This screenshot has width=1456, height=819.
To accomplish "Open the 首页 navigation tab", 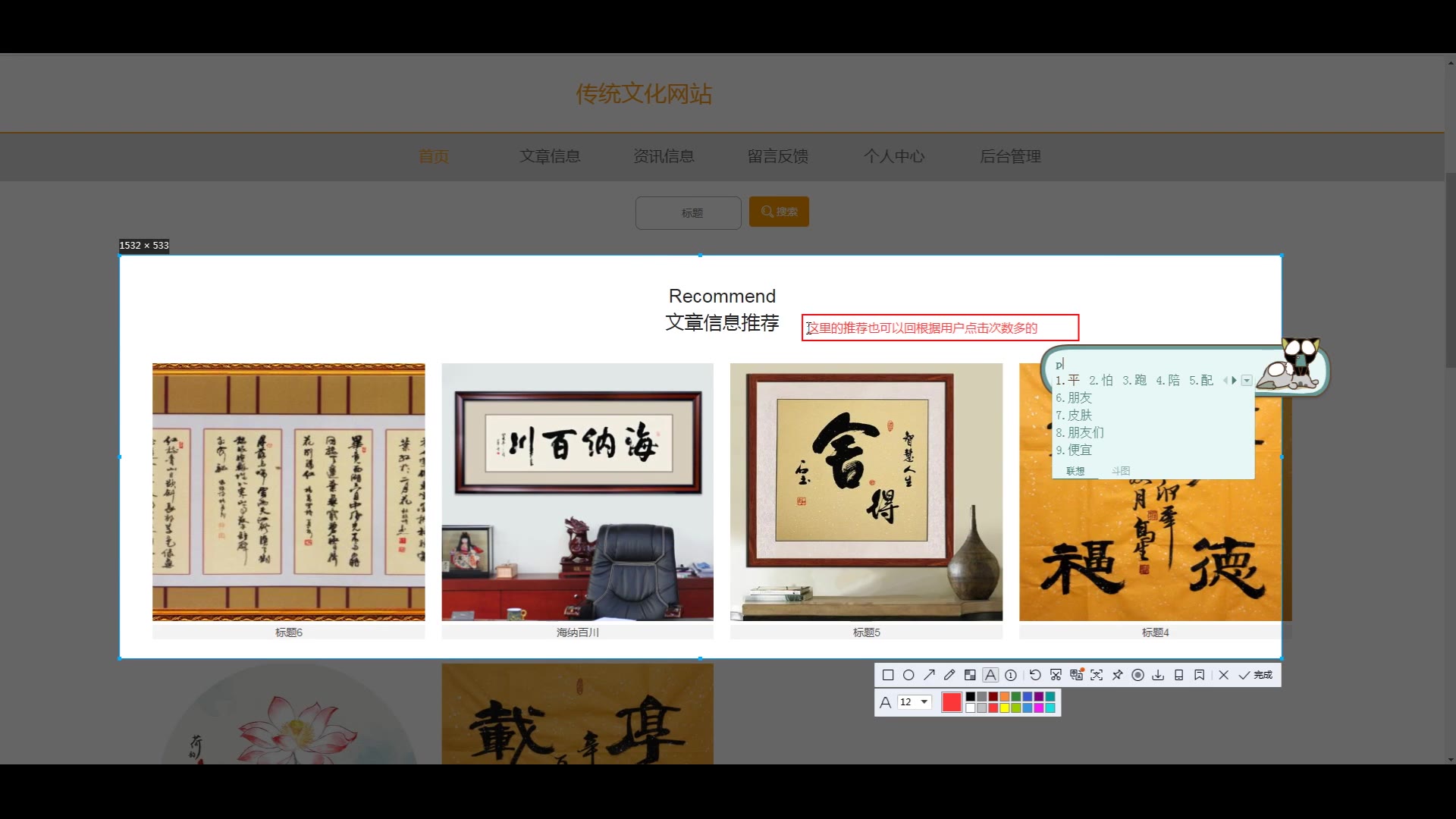I will click(x=434, y=156).
